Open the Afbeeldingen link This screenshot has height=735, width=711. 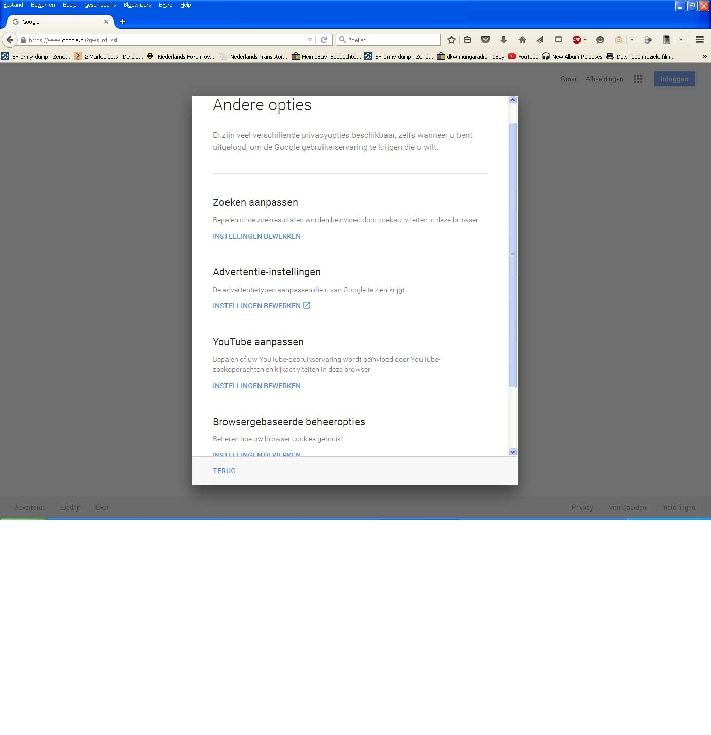pyautogui.click(x=604, y=79)
